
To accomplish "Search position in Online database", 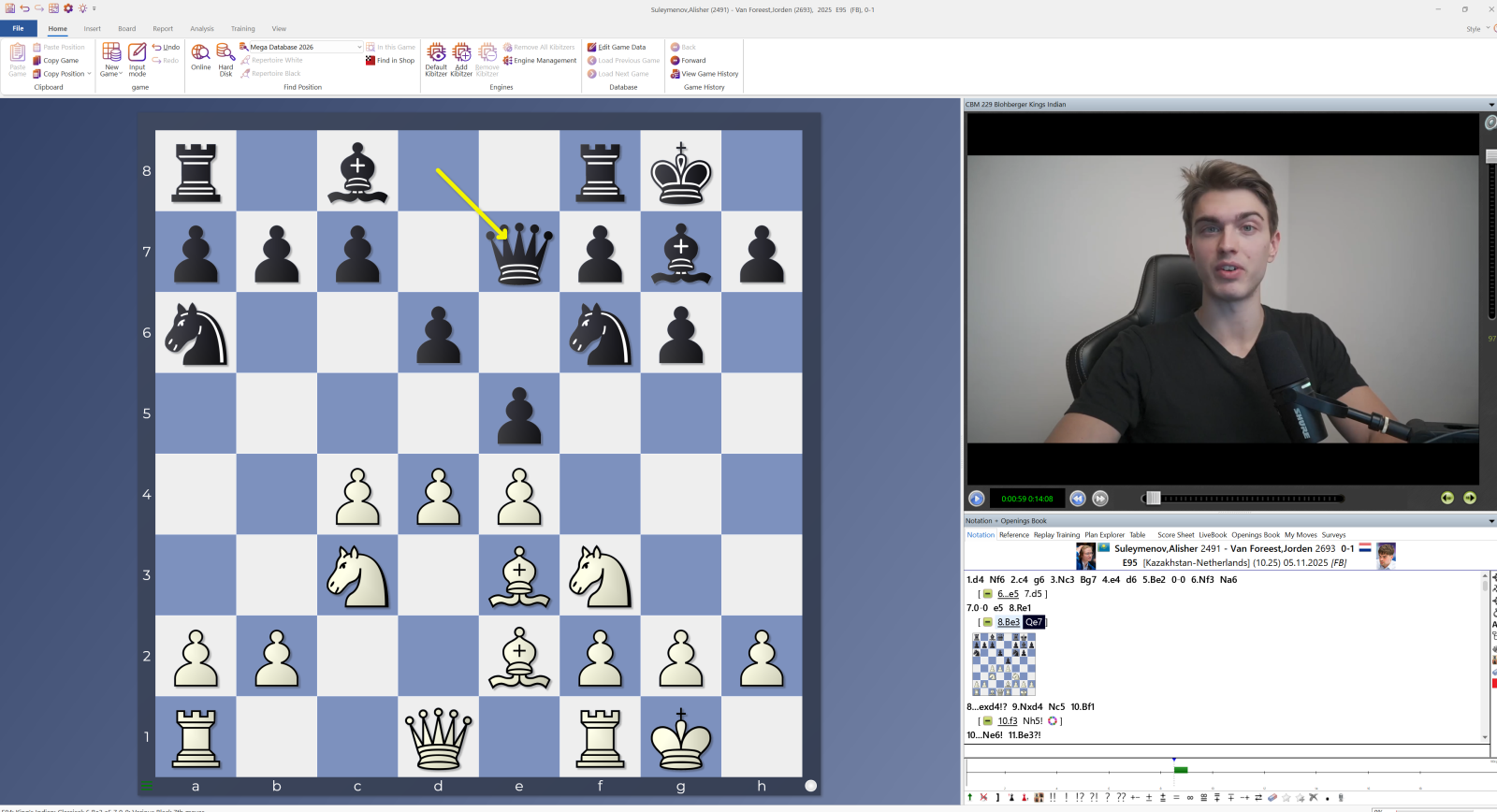I will 200,56.
